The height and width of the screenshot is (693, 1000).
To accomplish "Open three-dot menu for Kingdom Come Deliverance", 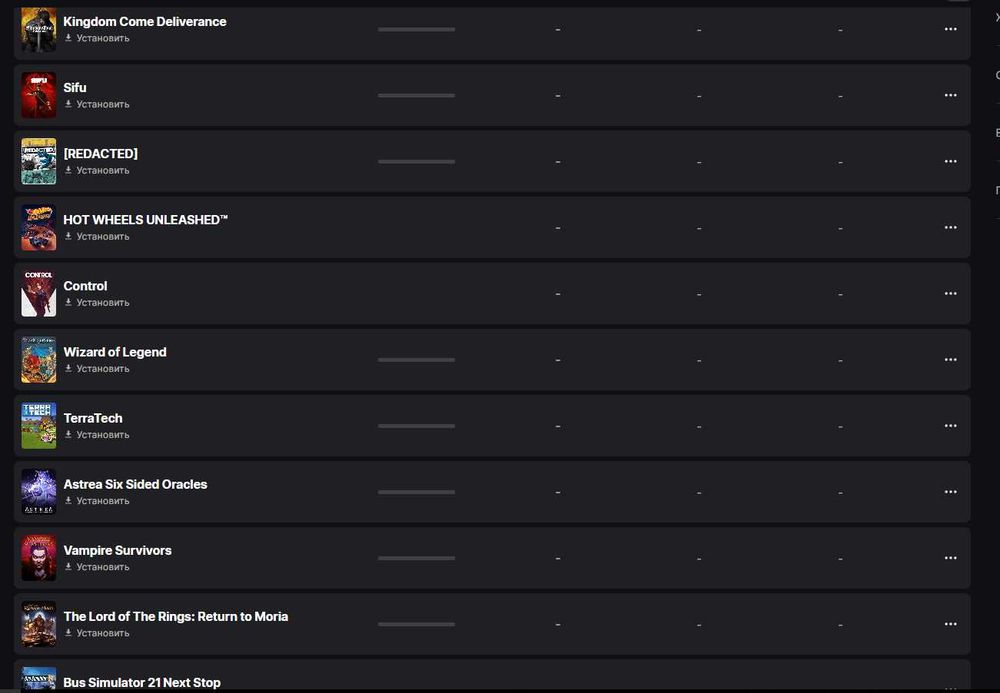I will pos(950,29).
